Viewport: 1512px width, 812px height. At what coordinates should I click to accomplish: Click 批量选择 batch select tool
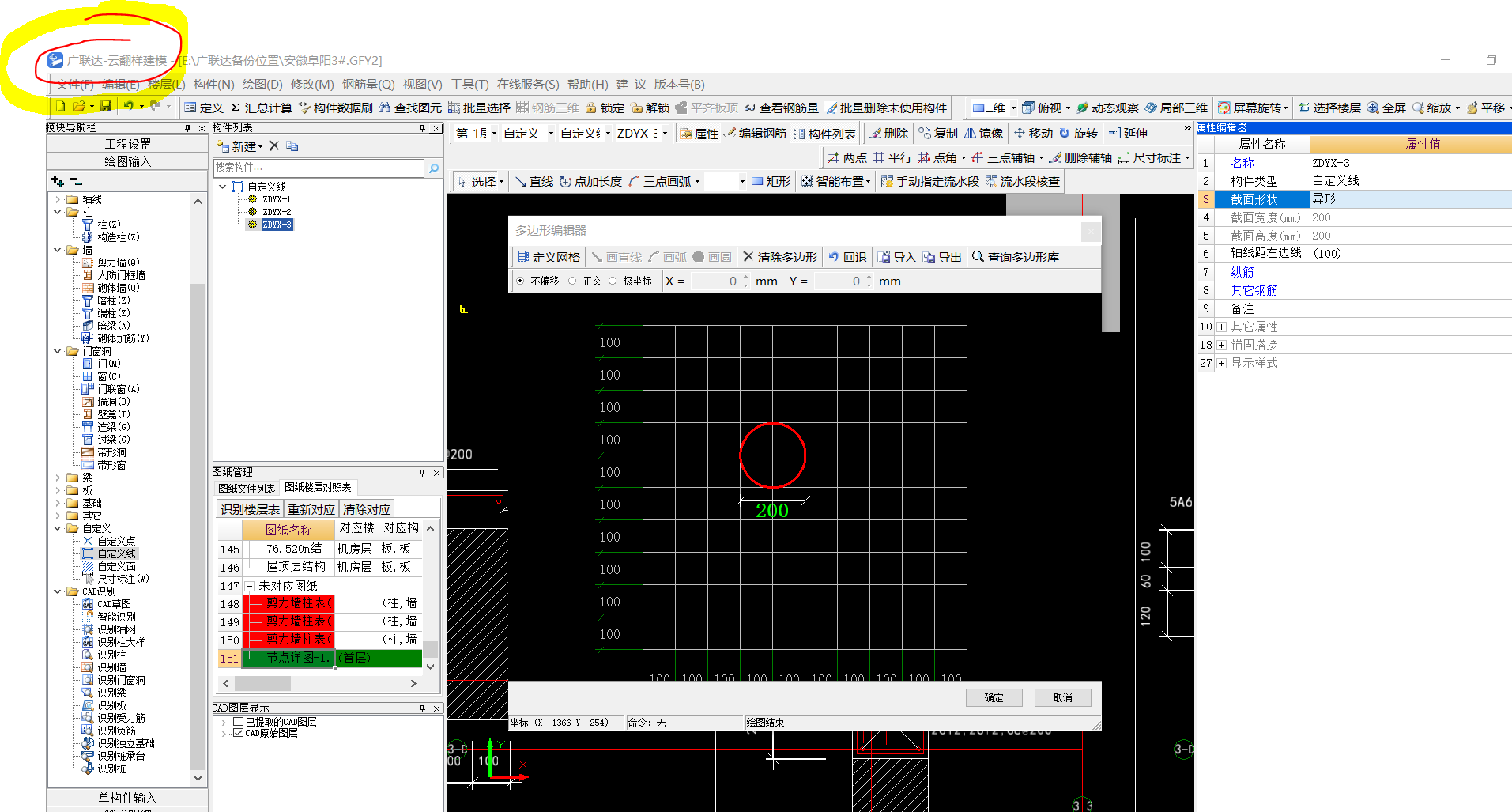480,108
